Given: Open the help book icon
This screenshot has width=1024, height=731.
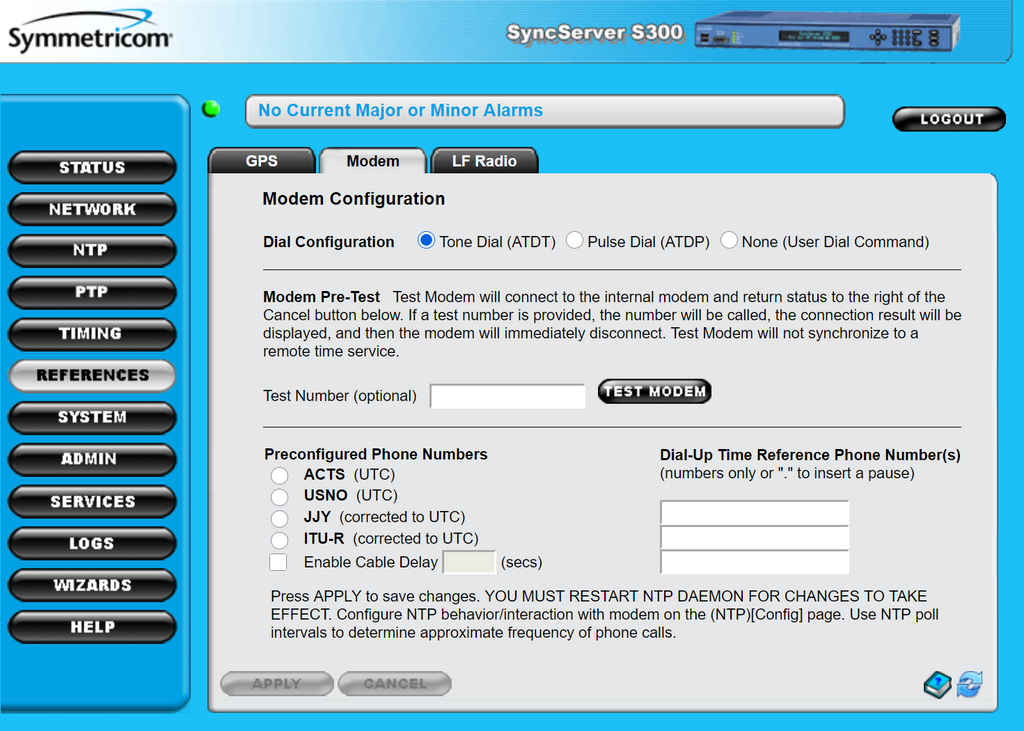Looking at the screenshot, I should click(937, 685).
